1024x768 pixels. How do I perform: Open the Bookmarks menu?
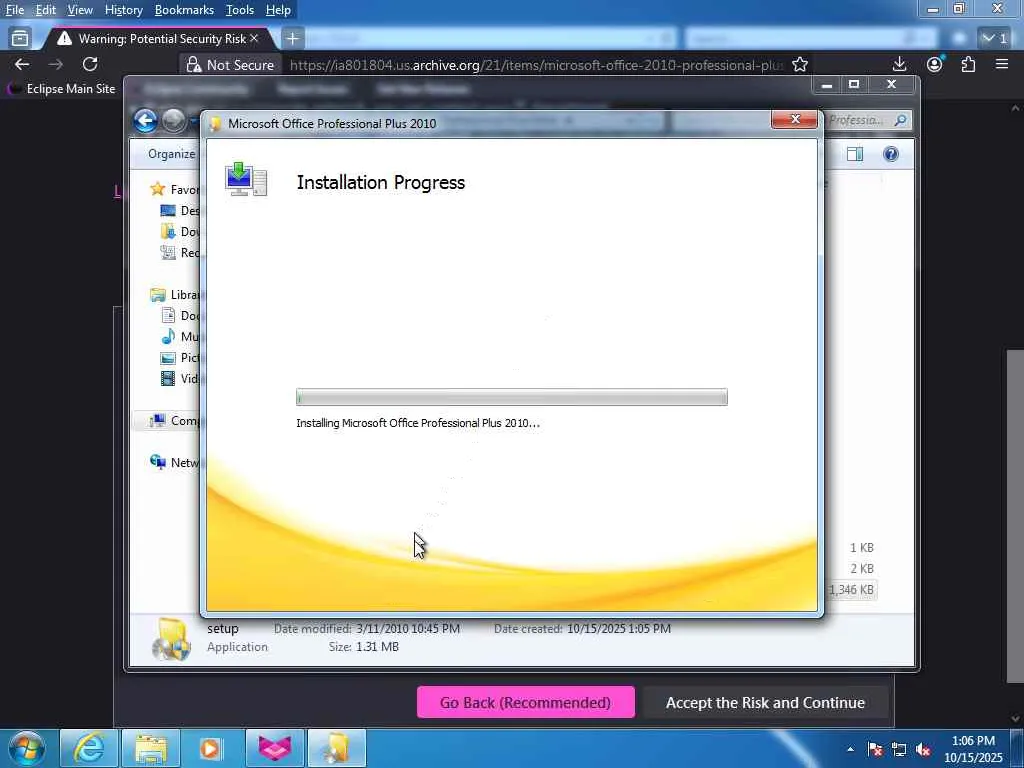[184, 10]
